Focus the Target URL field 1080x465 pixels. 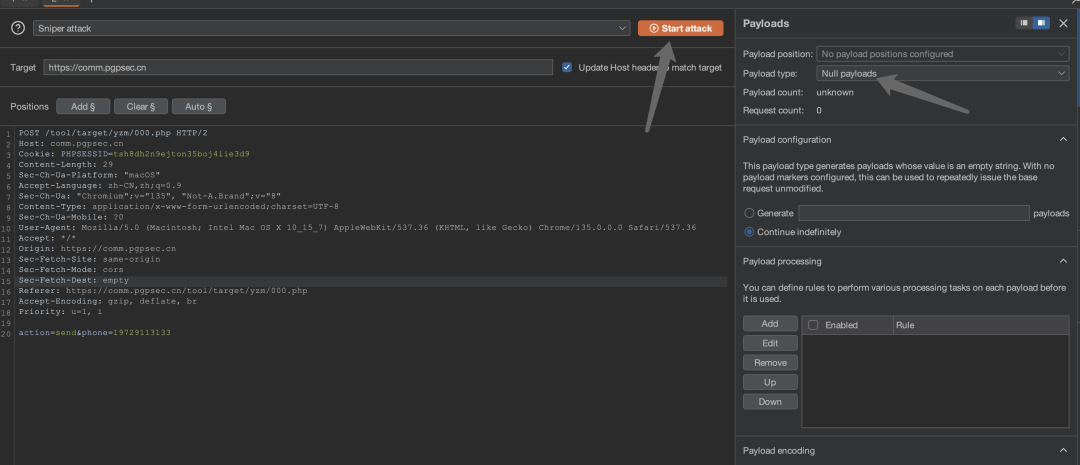298,68
